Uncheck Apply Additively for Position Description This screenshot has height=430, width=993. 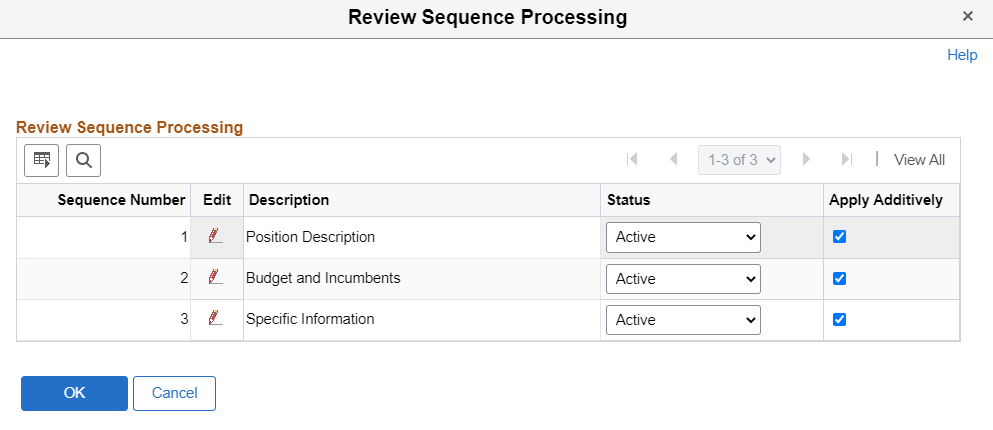(x=840, y=237)
